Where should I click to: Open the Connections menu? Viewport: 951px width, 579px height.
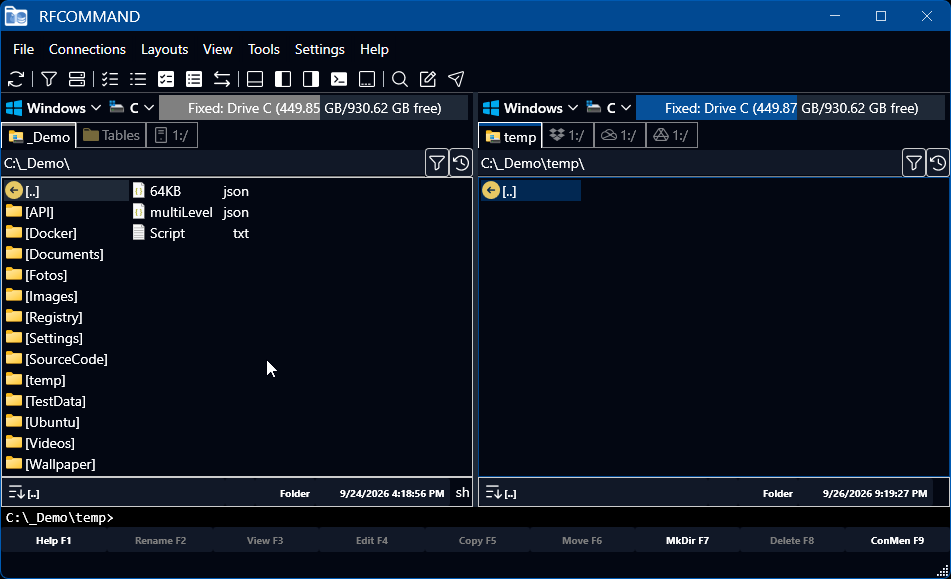(87, 49)
